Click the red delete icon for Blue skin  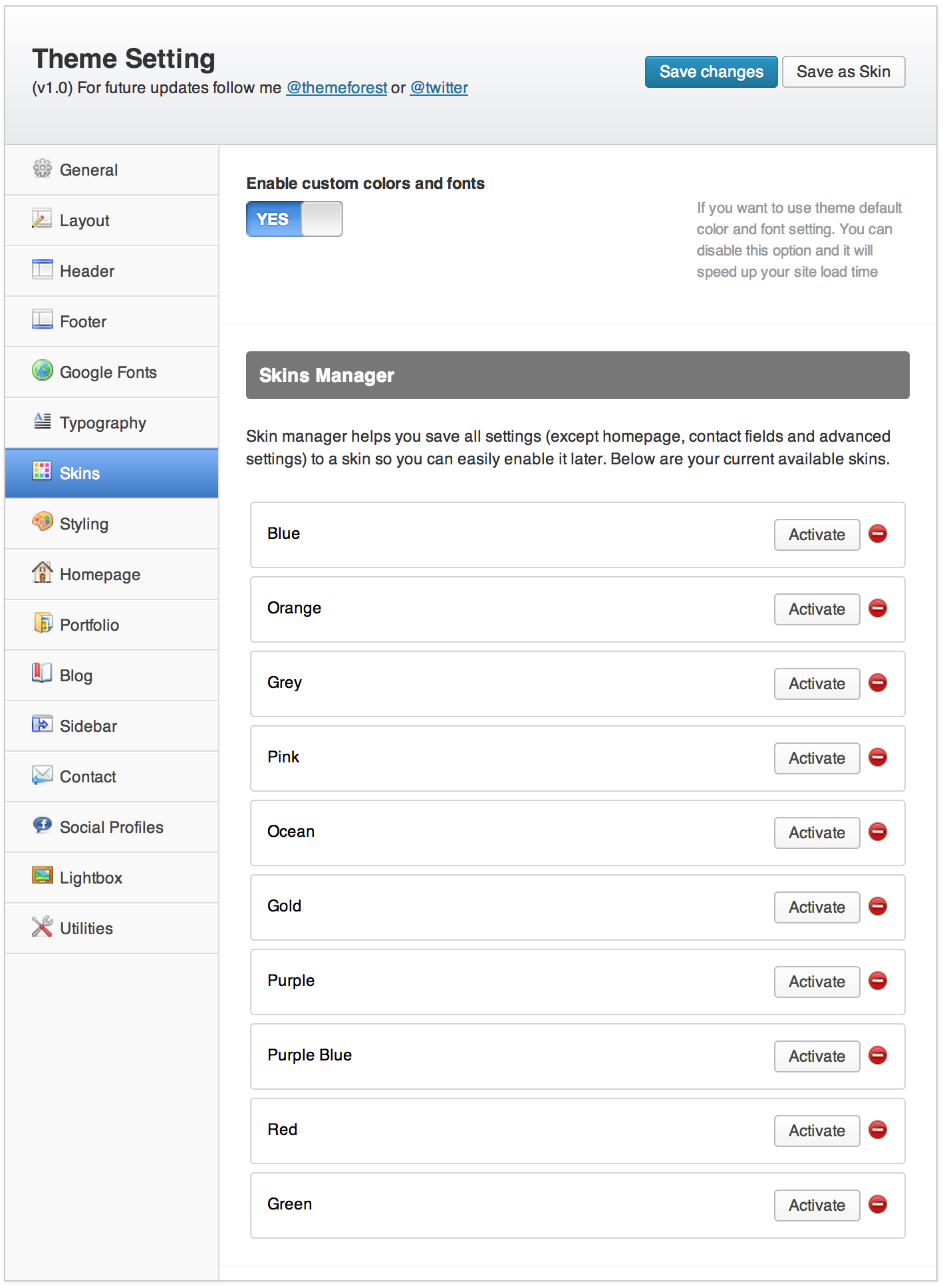coord(878,534)
